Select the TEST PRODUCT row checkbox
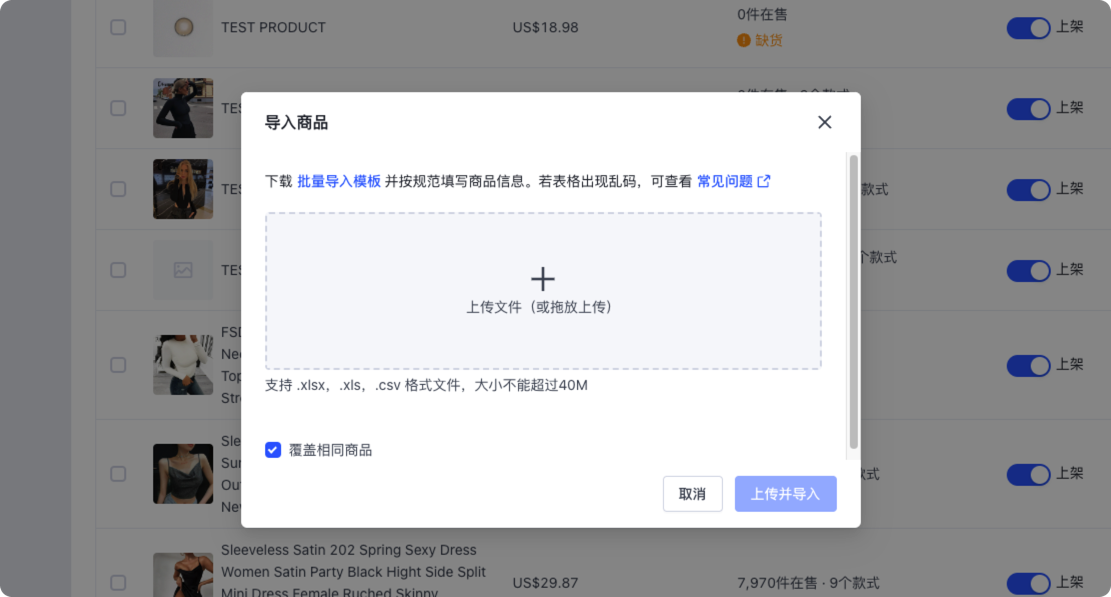 pyautogui.click(x=118, y=28)
